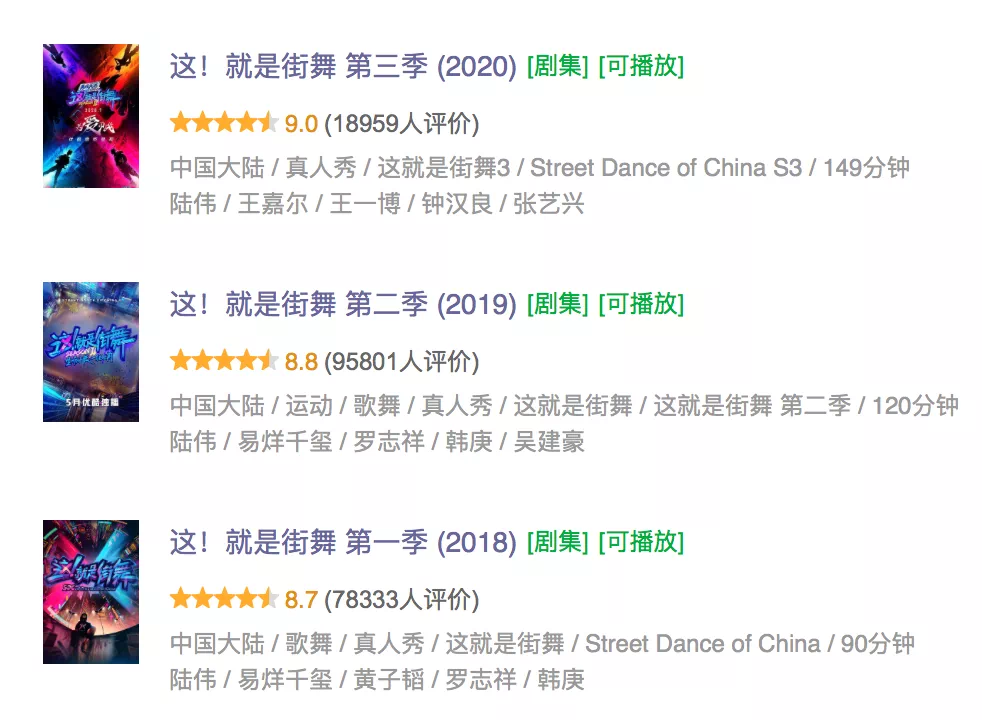Click the 9.0 rating score number

(x=301, y=124)
